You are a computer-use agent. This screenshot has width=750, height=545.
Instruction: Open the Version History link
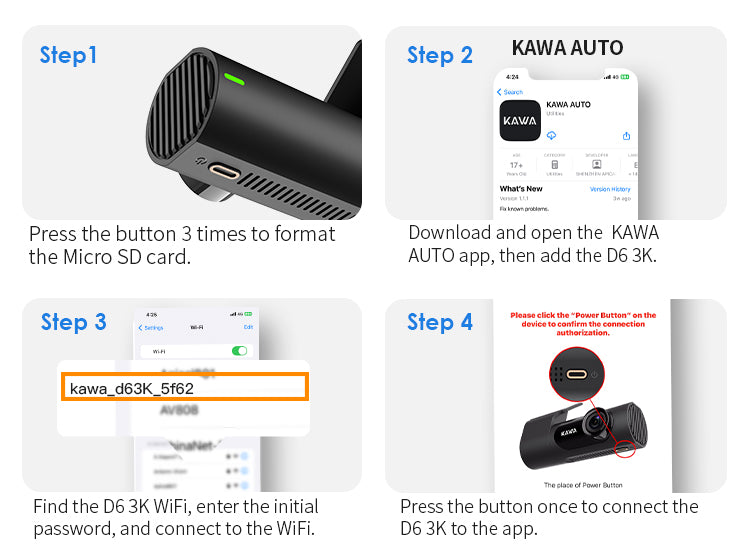point(610,189)
